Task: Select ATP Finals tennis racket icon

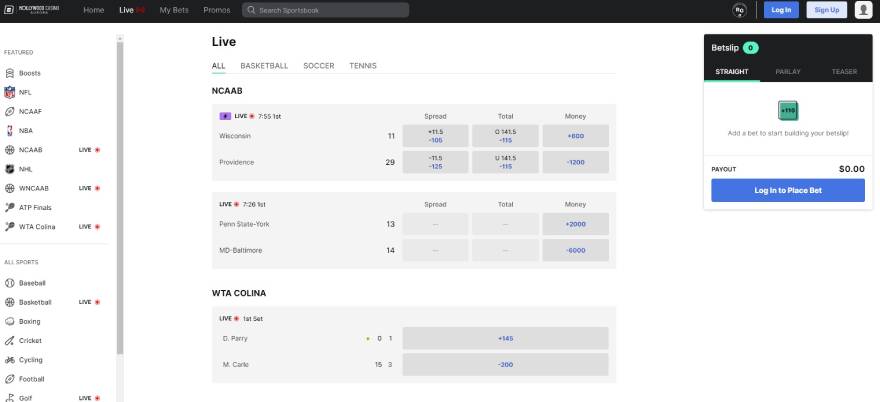Action: pyautogui.click(x=10, y=207)
